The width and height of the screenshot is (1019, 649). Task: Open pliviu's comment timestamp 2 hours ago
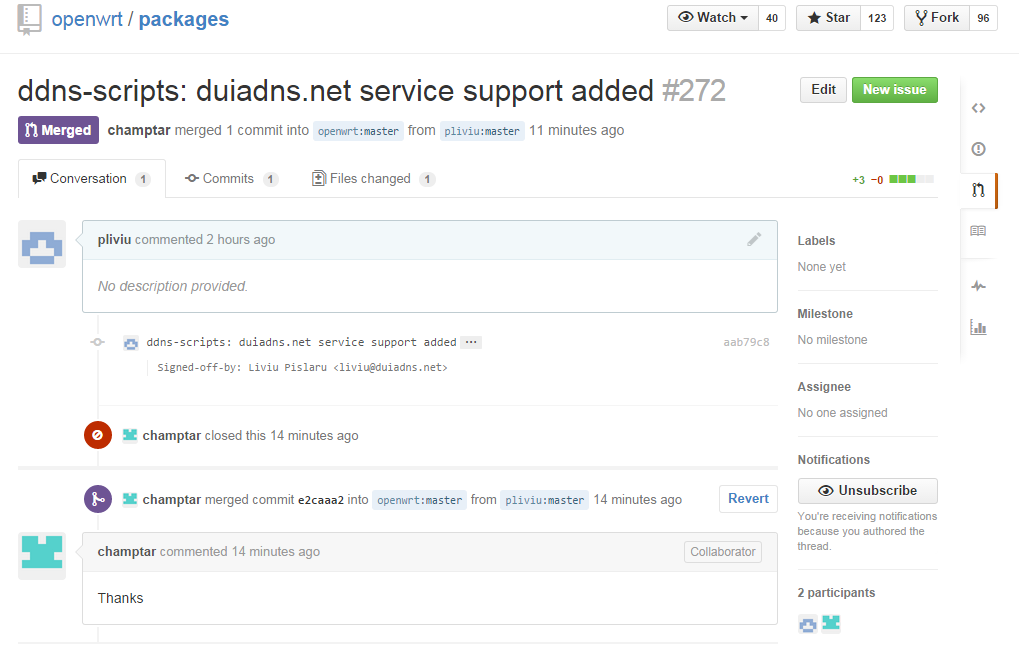(240, 240)
